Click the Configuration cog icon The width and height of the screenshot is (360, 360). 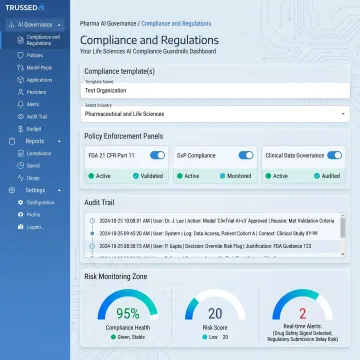click(x=20, y=203)
